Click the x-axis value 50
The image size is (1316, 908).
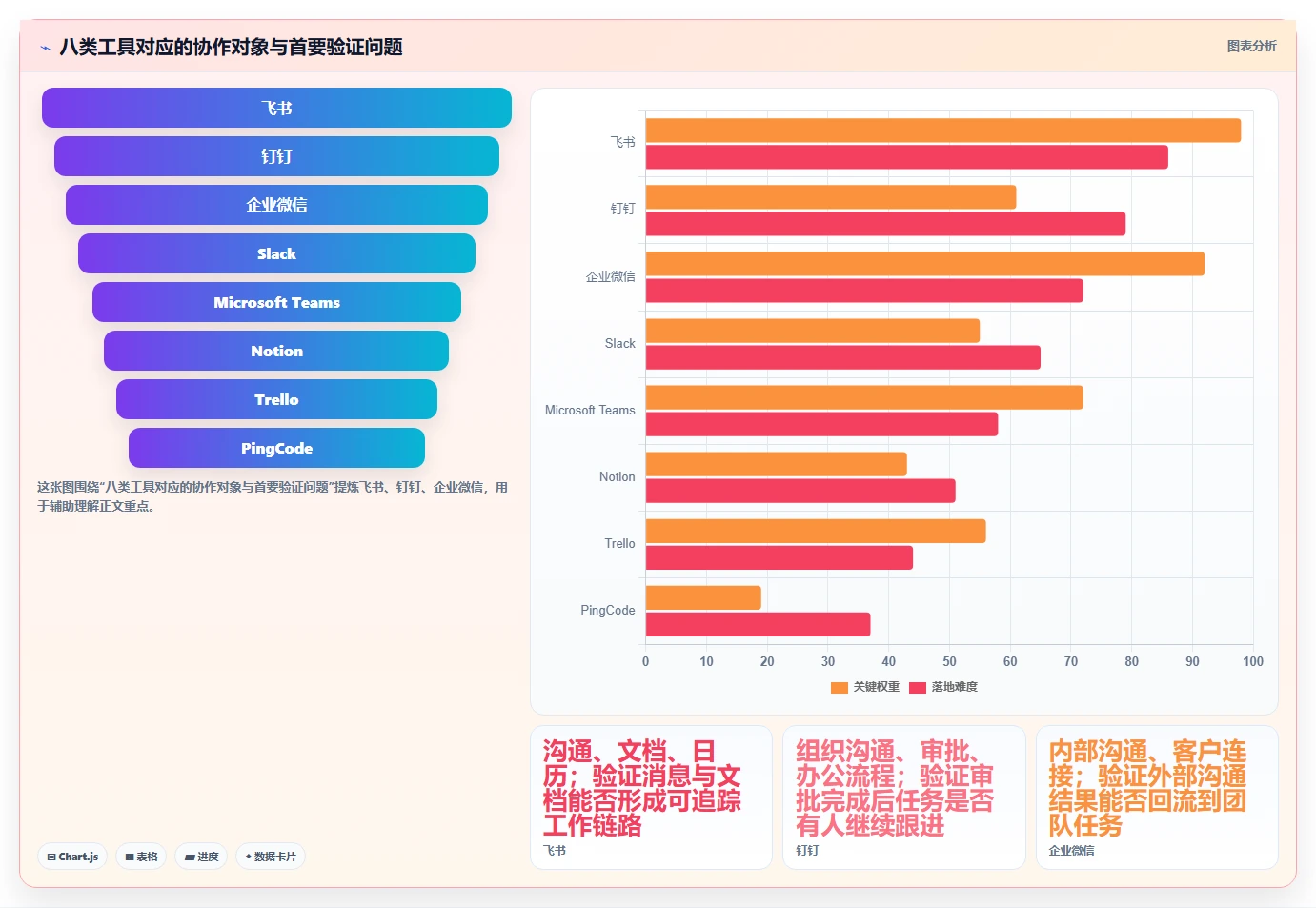coord(949,661)
